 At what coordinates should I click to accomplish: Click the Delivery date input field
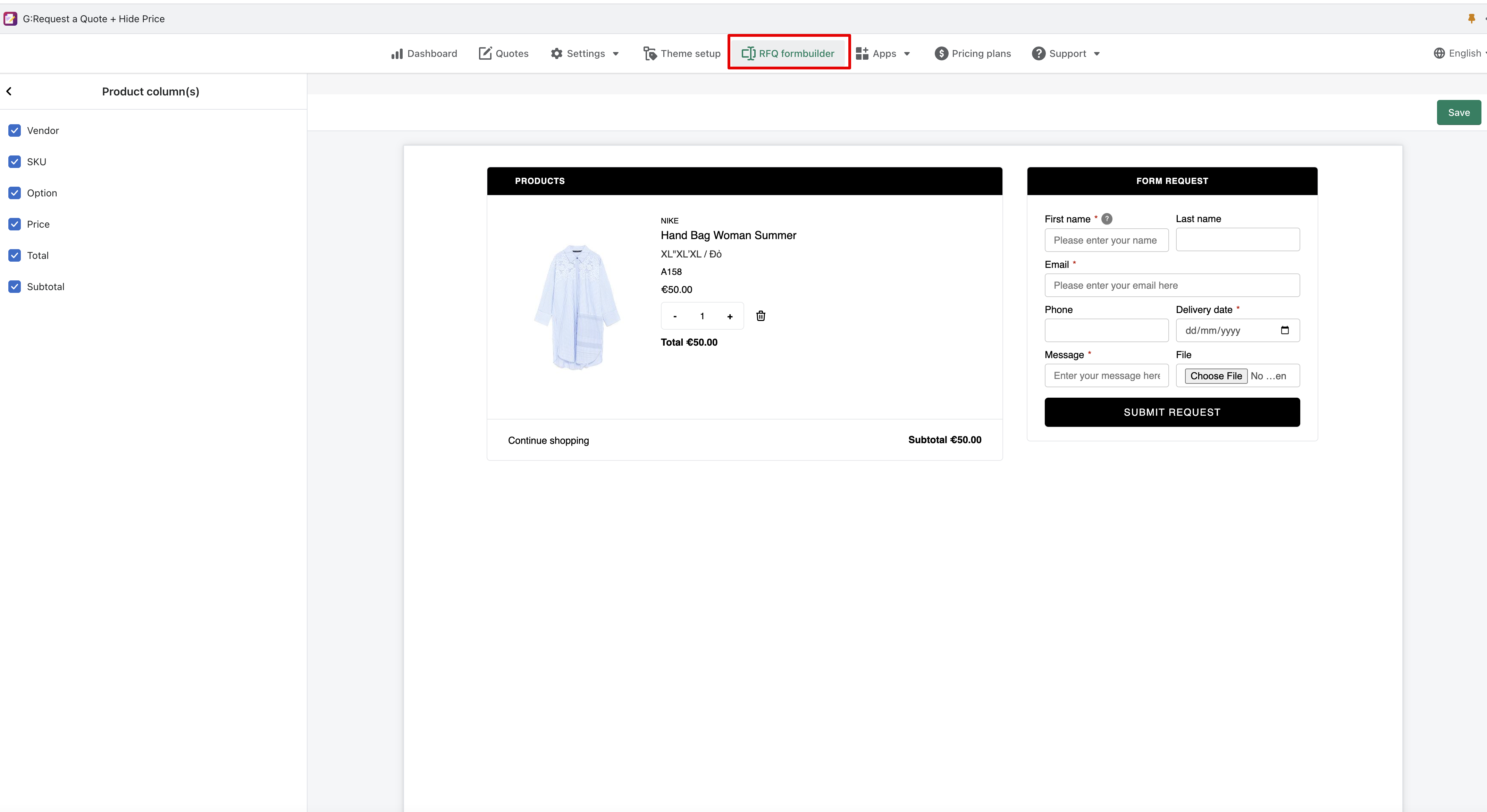point(1238,330)
